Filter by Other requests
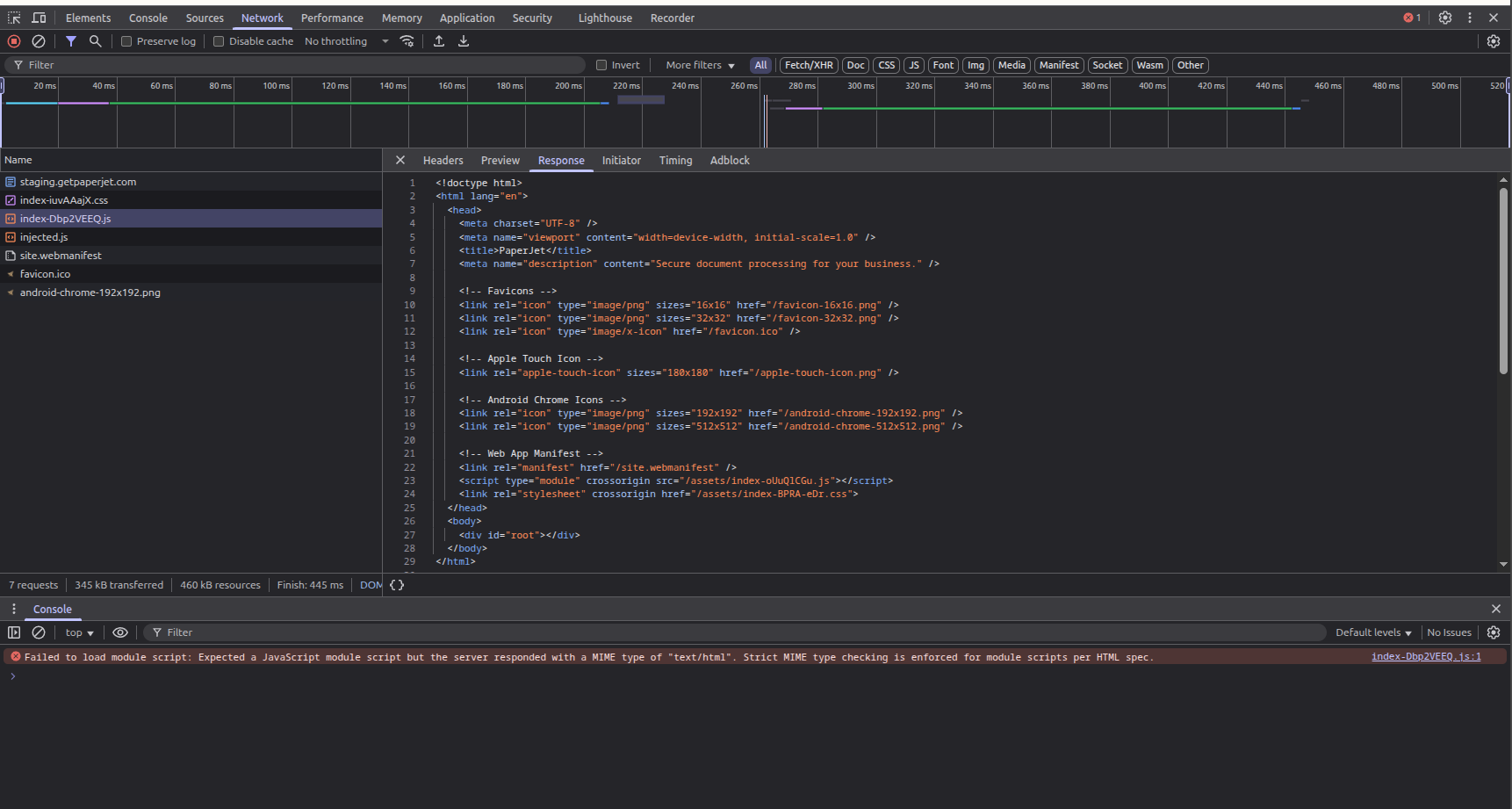This screenshot has width=1512, height=809. click(1191, 65)
